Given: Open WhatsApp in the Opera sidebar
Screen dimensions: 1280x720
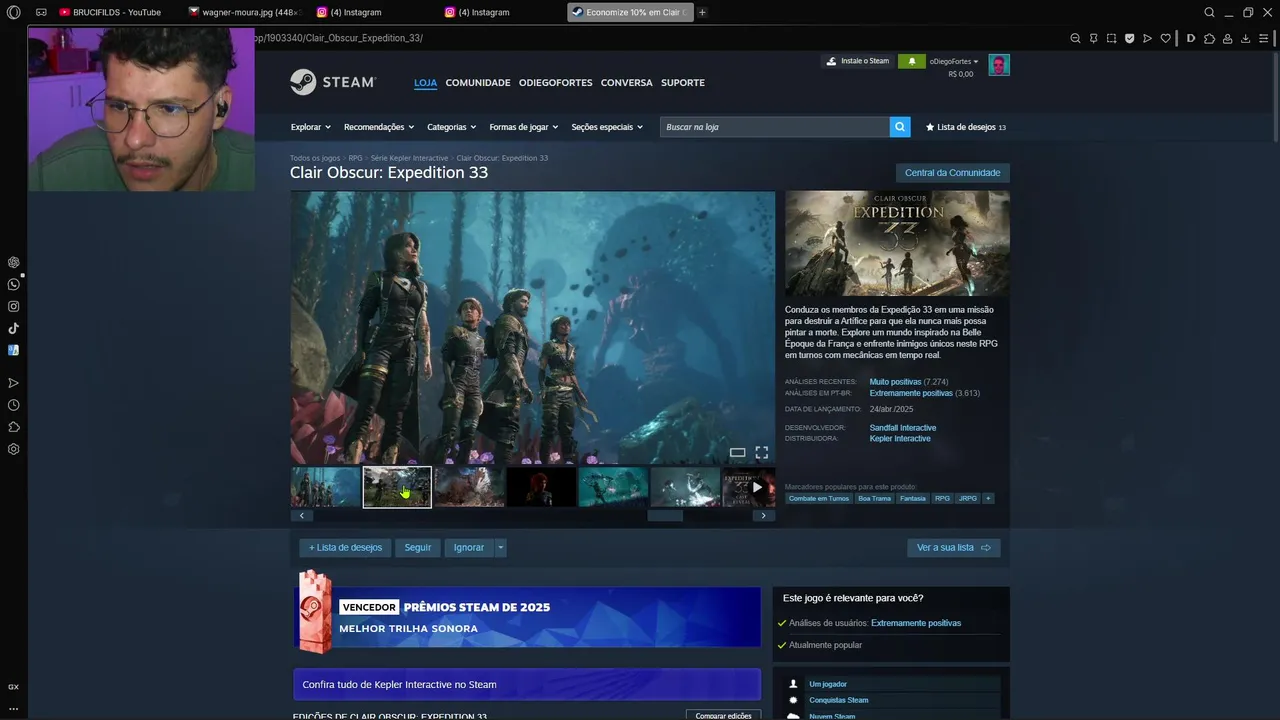Looking at the screenshot, I should tap(13, 284).
